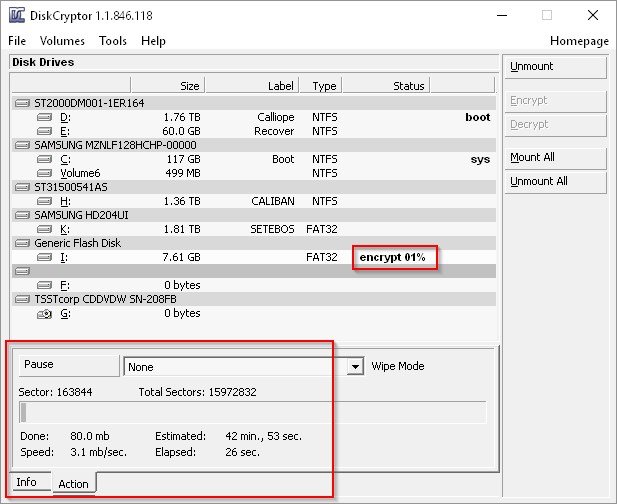This screenshot has height=504, width=617.
Task: Click the Encrypt button
Action: (x=555, y=101)
